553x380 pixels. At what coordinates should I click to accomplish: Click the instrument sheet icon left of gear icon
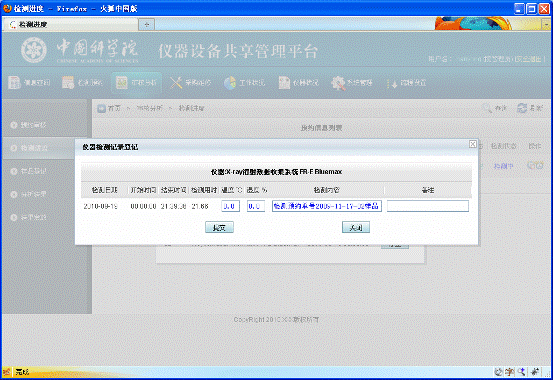coord(284,83)
